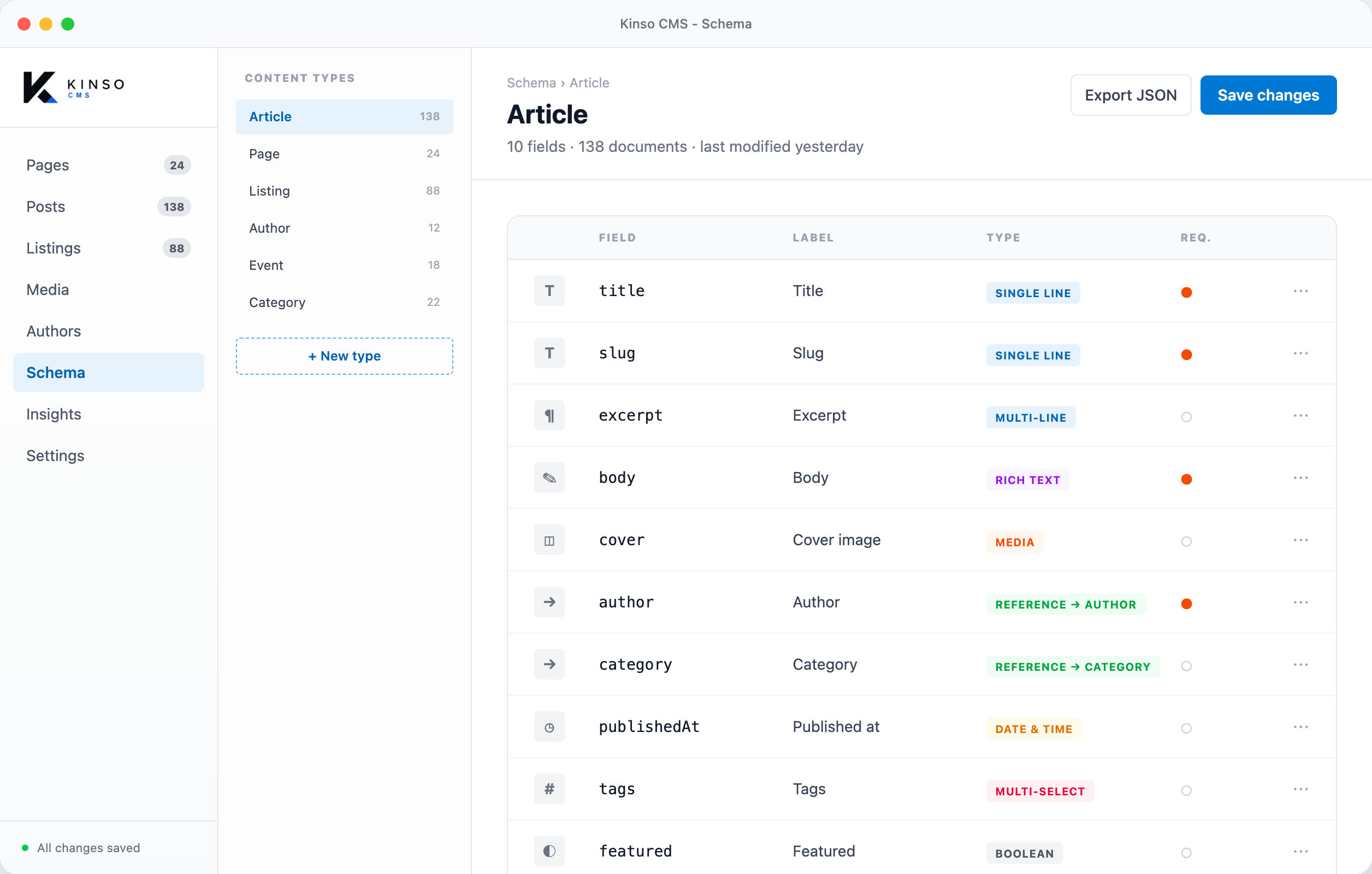
Task: Toggle required indicator for publishedAt field
Action: [x=1186, y=728]
